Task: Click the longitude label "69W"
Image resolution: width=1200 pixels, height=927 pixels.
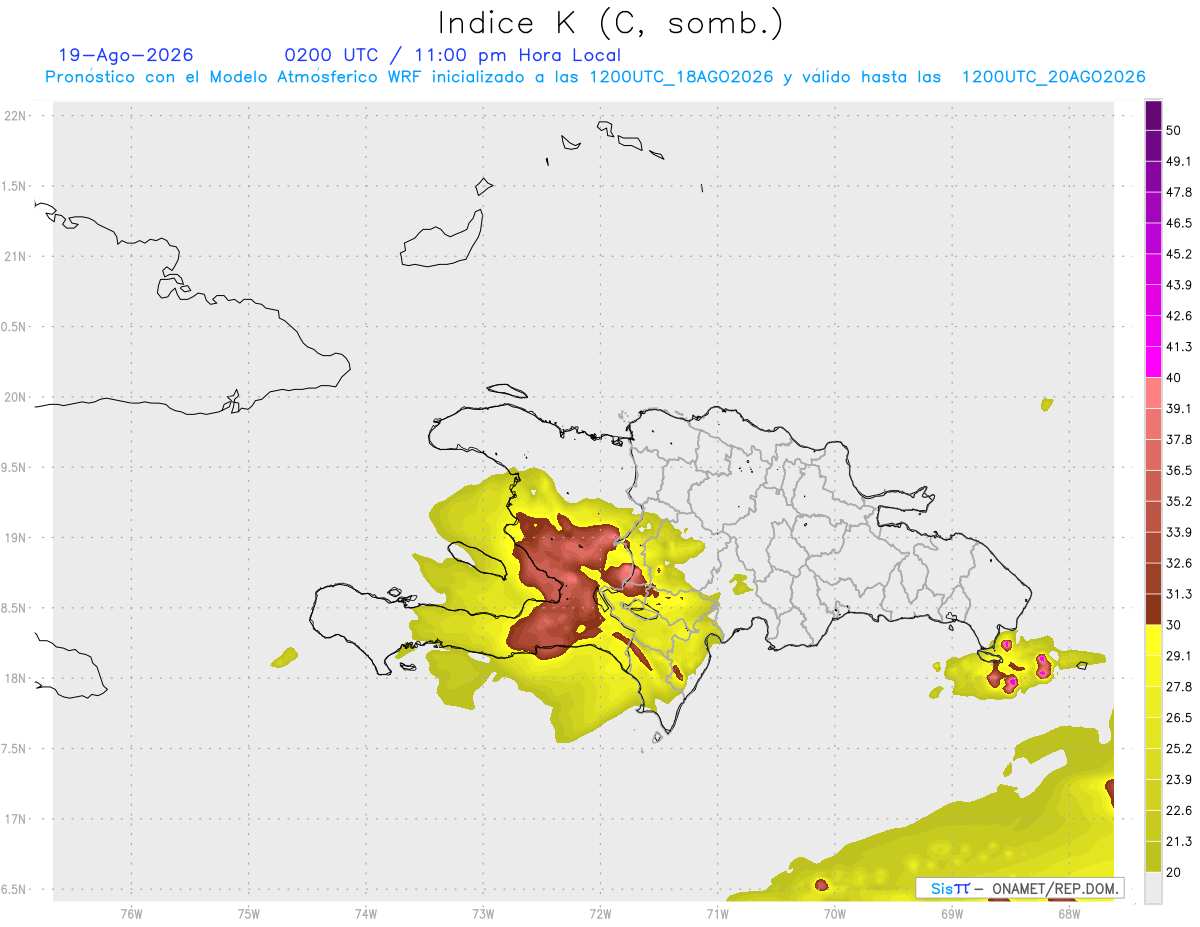Action: tap(952, 912)
